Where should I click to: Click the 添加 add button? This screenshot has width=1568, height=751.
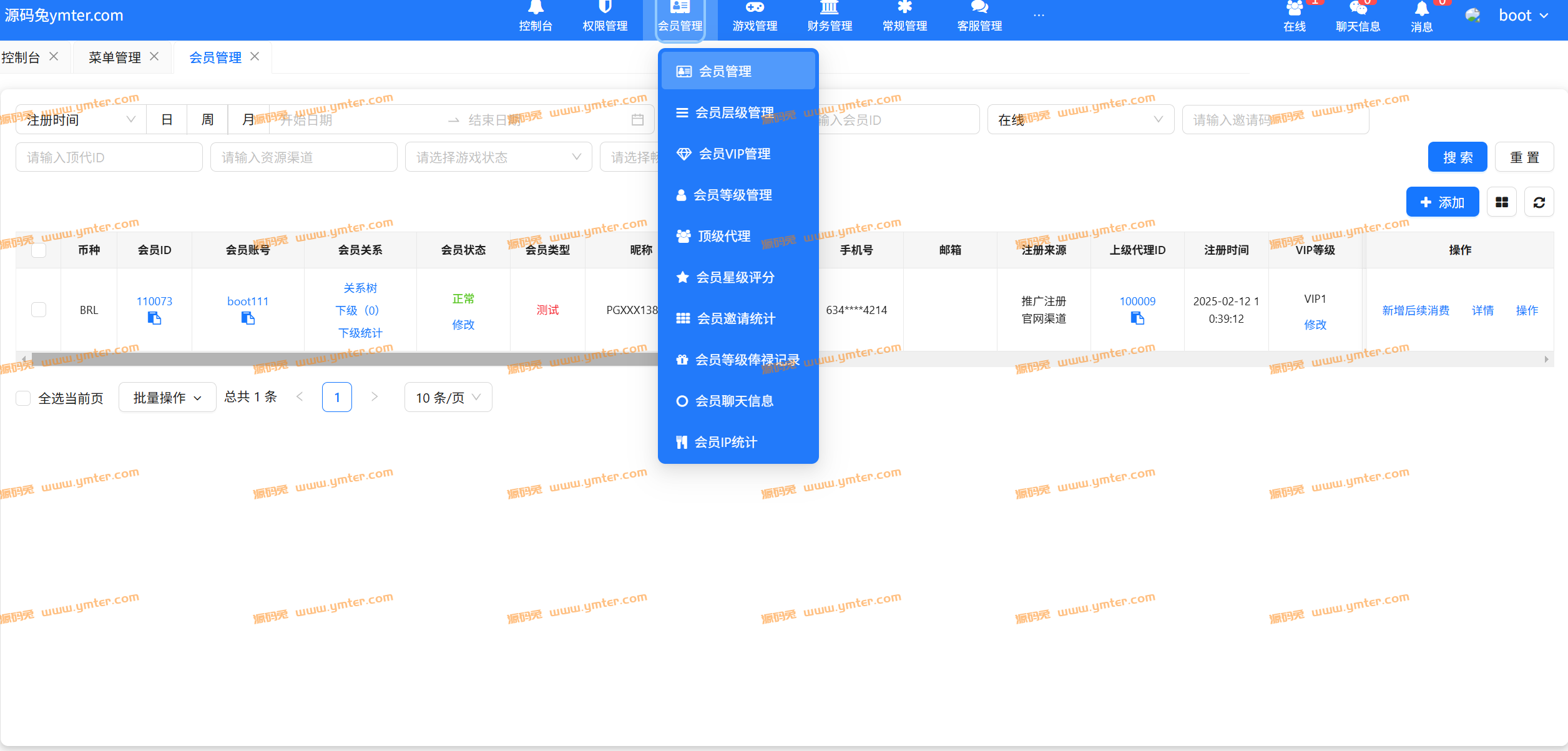[1443, 202]
